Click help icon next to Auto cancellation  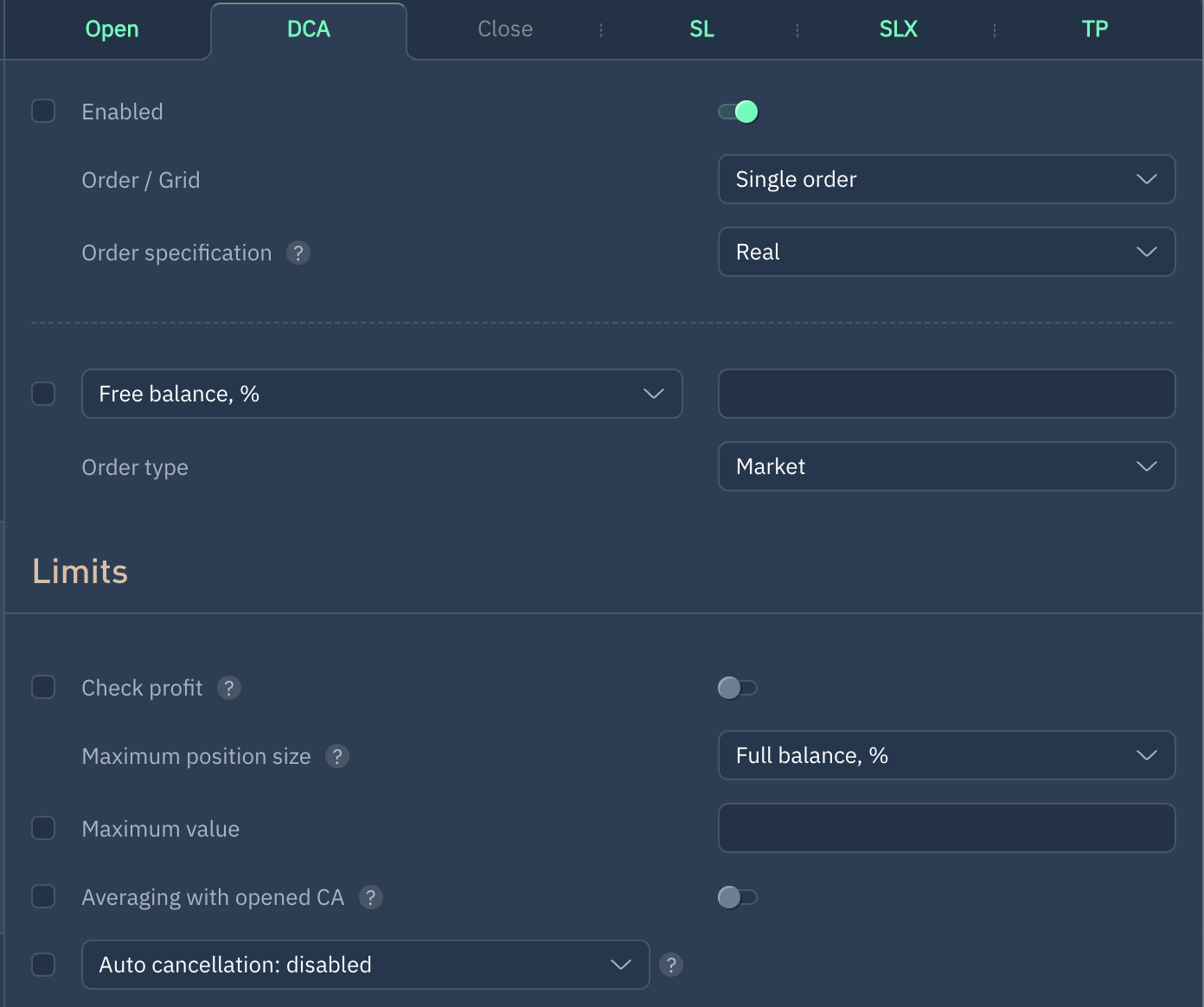pos(671,965)
